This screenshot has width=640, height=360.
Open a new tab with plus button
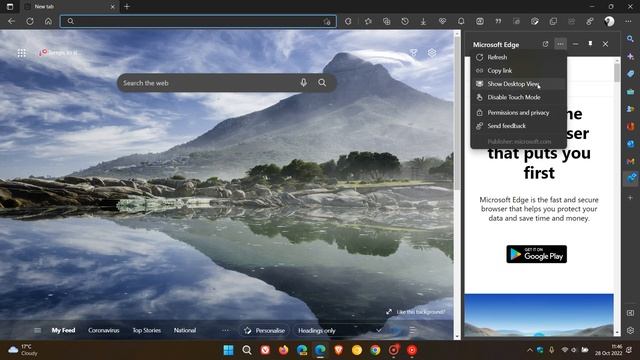click(127, 7)
